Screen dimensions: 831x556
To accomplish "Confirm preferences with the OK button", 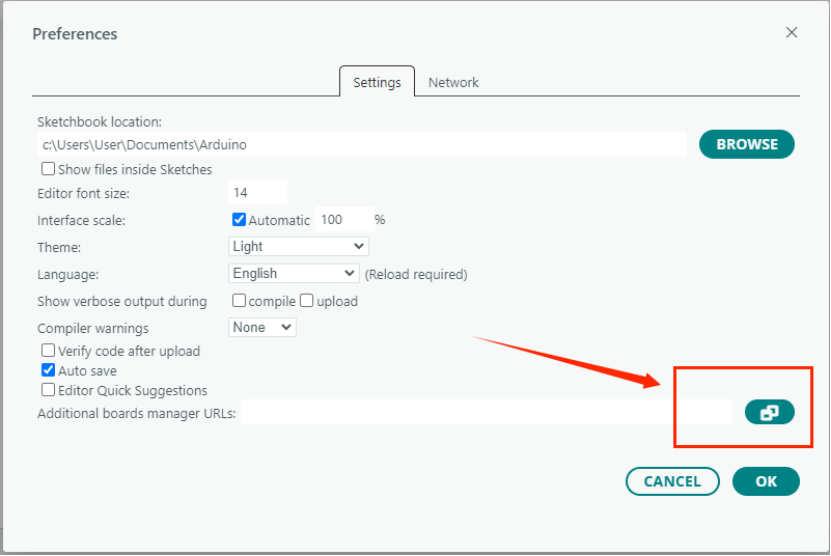I will (766, 481).
